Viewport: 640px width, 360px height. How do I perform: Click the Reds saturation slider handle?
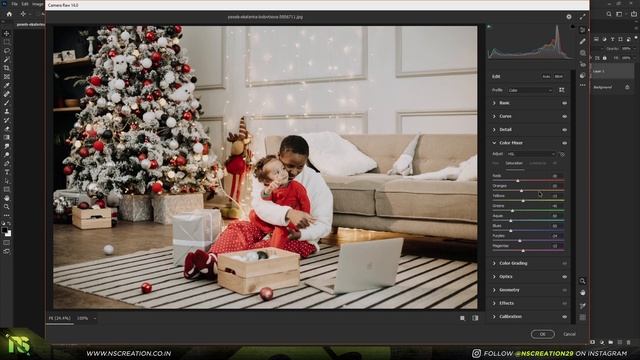point(518,180)
